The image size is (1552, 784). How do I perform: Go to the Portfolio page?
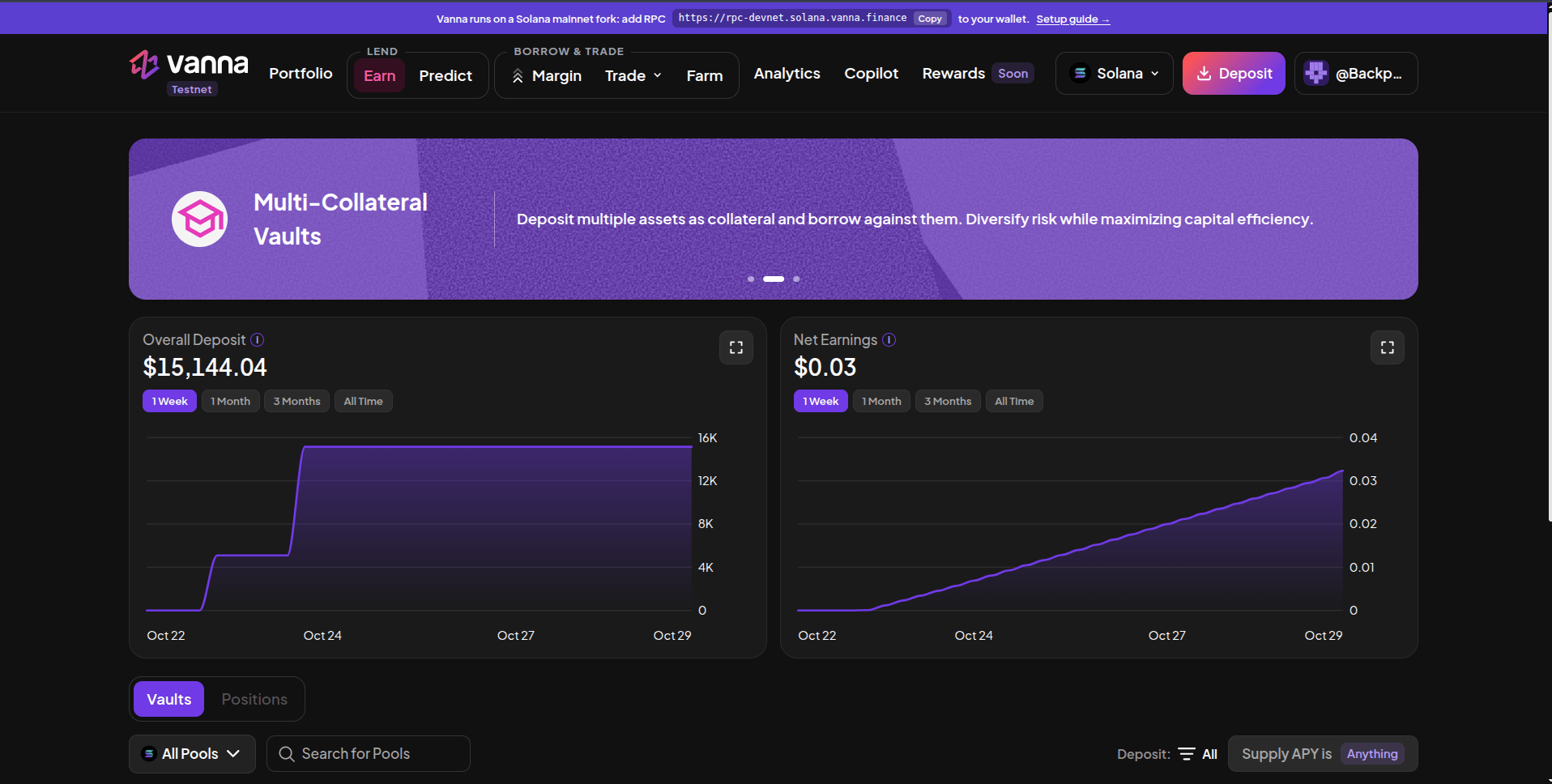pos(301,74)
